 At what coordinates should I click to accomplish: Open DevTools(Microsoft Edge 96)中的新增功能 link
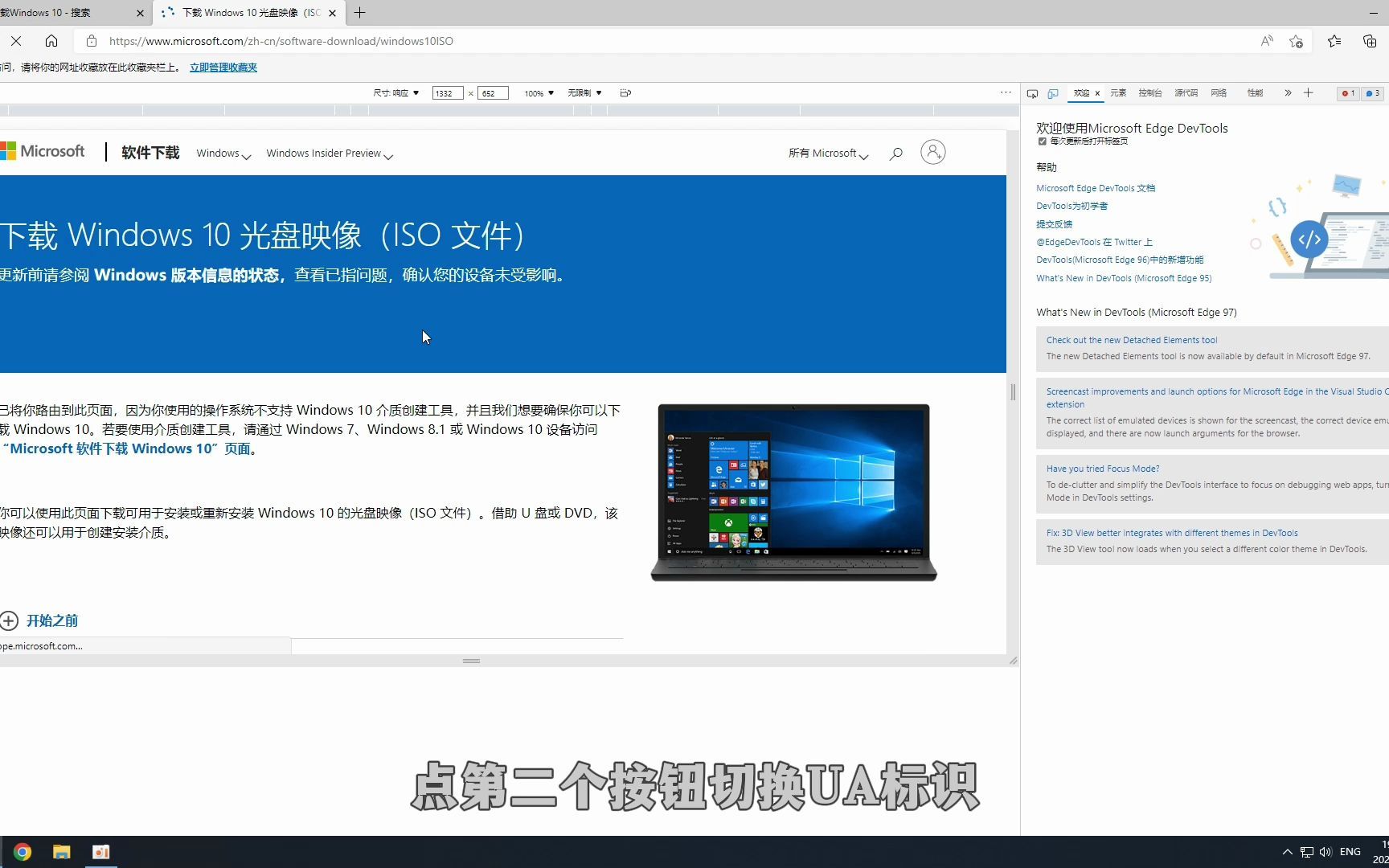pos(1120,260)
